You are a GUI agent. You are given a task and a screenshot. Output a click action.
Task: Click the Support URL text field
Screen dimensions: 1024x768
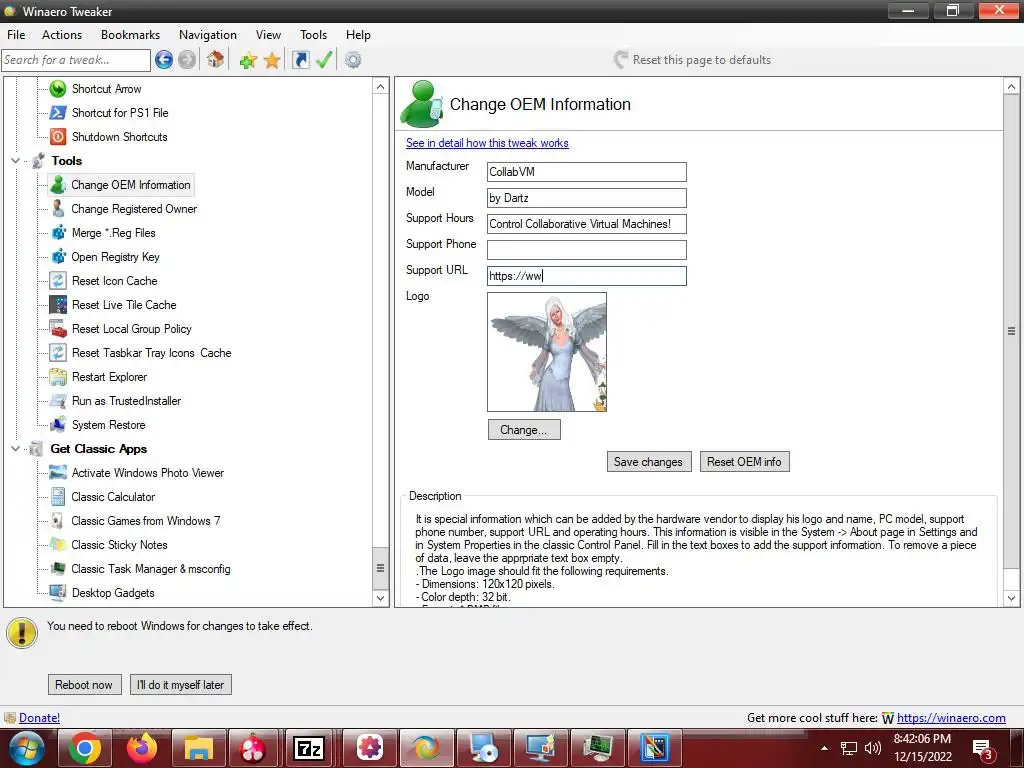point(586,276)
